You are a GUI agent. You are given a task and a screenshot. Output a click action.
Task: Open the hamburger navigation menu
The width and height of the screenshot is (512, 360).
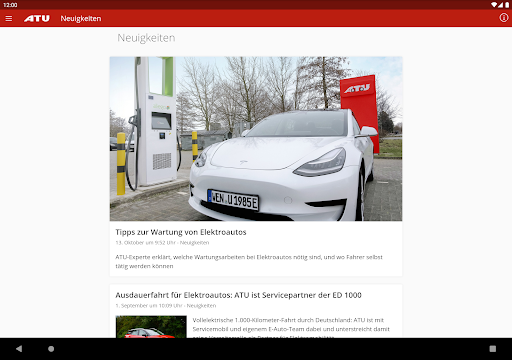[x=9, y=19]
